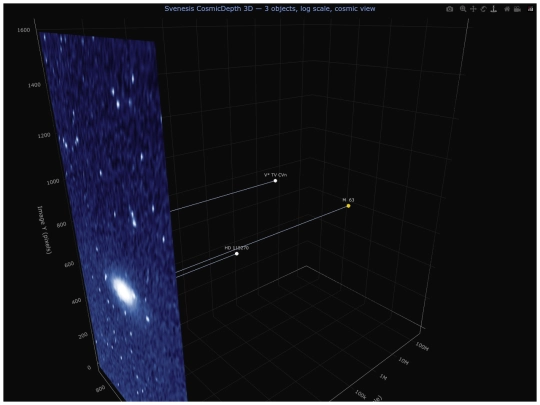Select the Zoom tool in the modebar
Screen dimensions: 540x405
coord(463,9)
